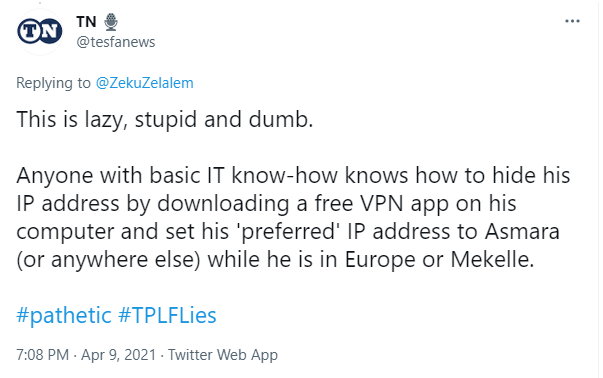Click the word 'know-how' in the tweet
603x378 pixels.
(285, 175)
